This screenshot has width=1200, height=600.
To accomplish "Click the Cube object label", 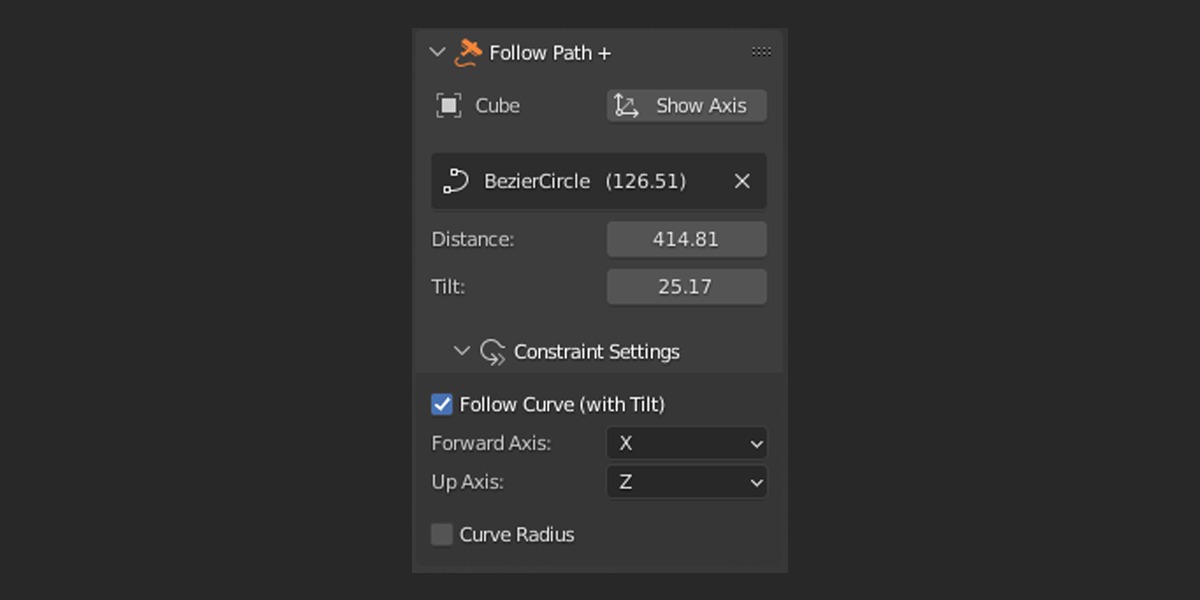I will tap(498, 106).
